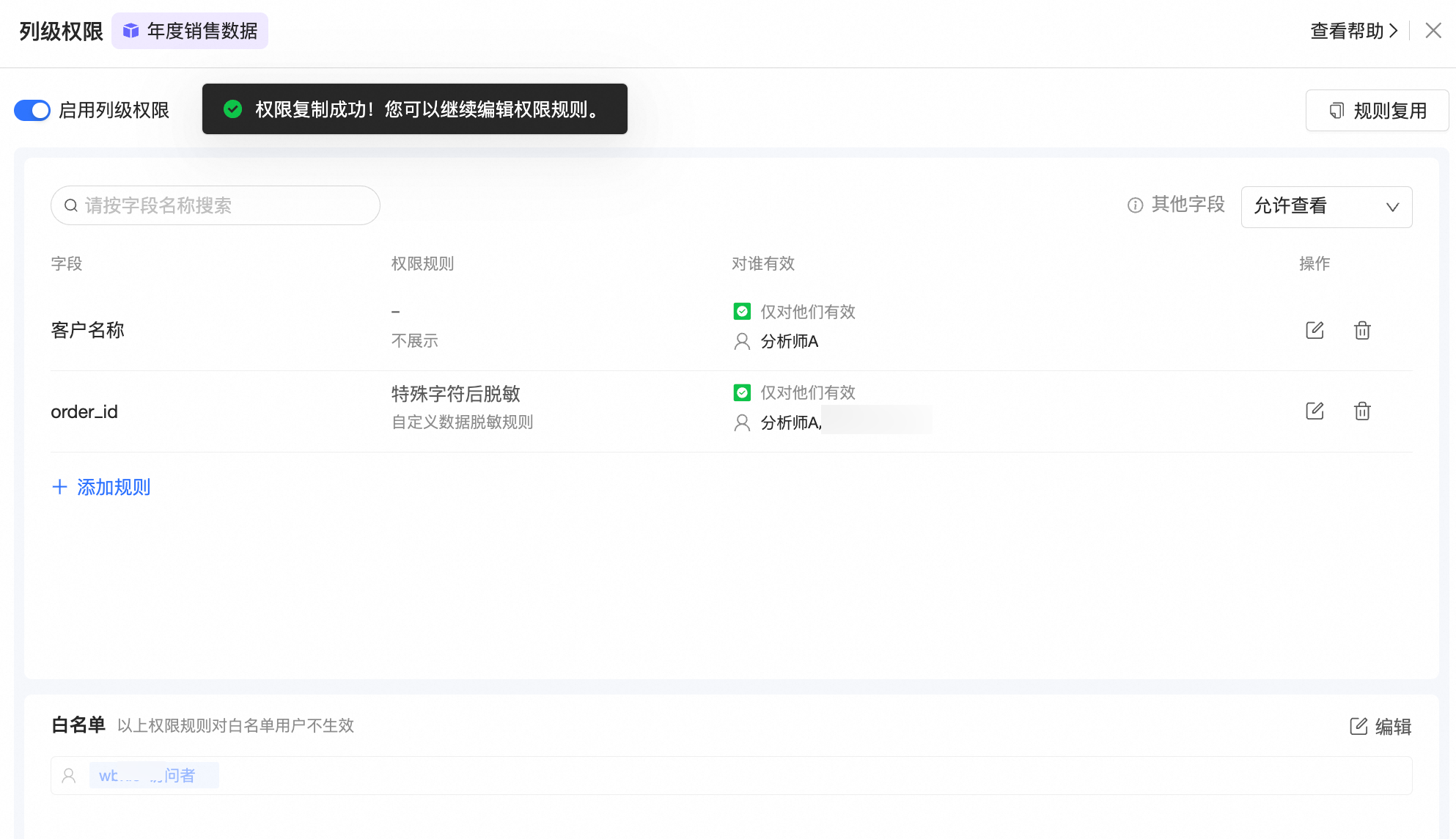Viewport: 1456px width, 839px height.
Task: Edit the order_id rule row
Action: pos(1315,411)
